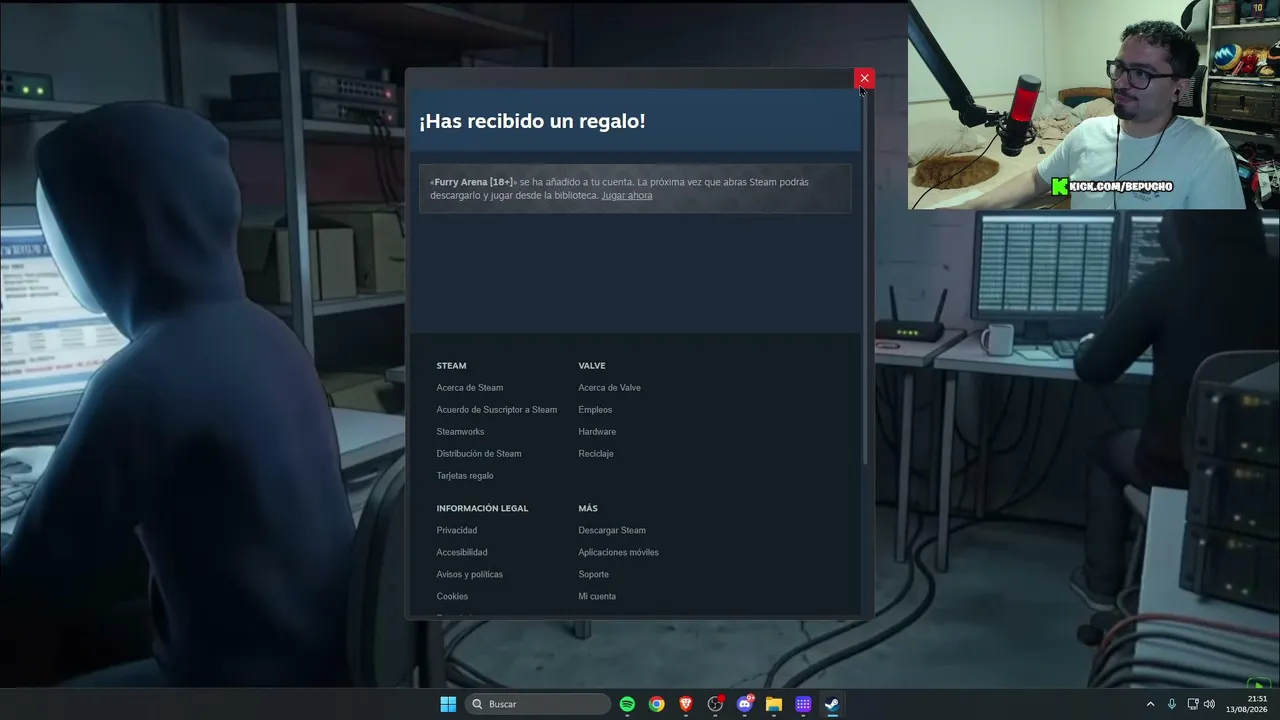
Task: Open the 'Cookies' legal link
Action: (x=452, y=597)
